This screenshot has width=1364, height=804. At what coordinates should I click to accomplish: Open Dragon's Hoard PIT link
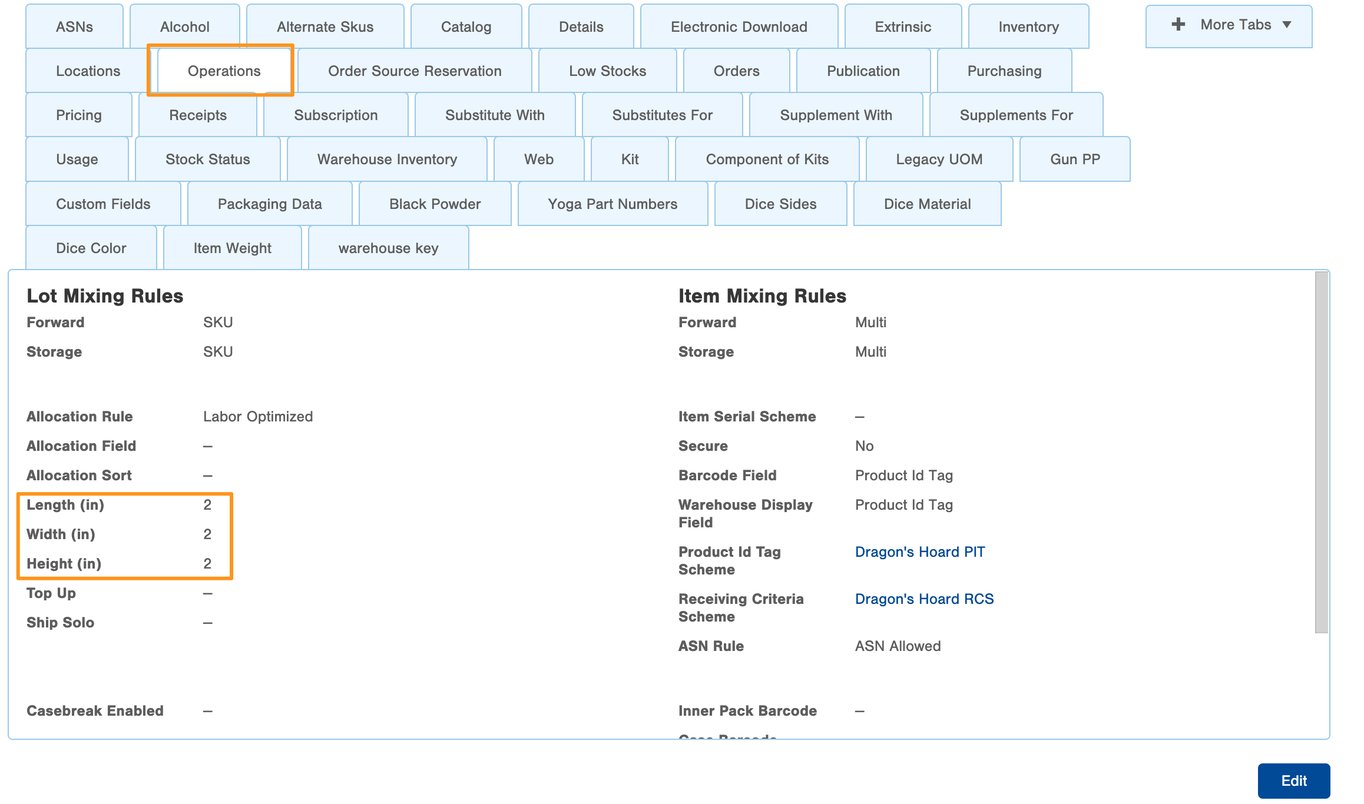point(919,552)
